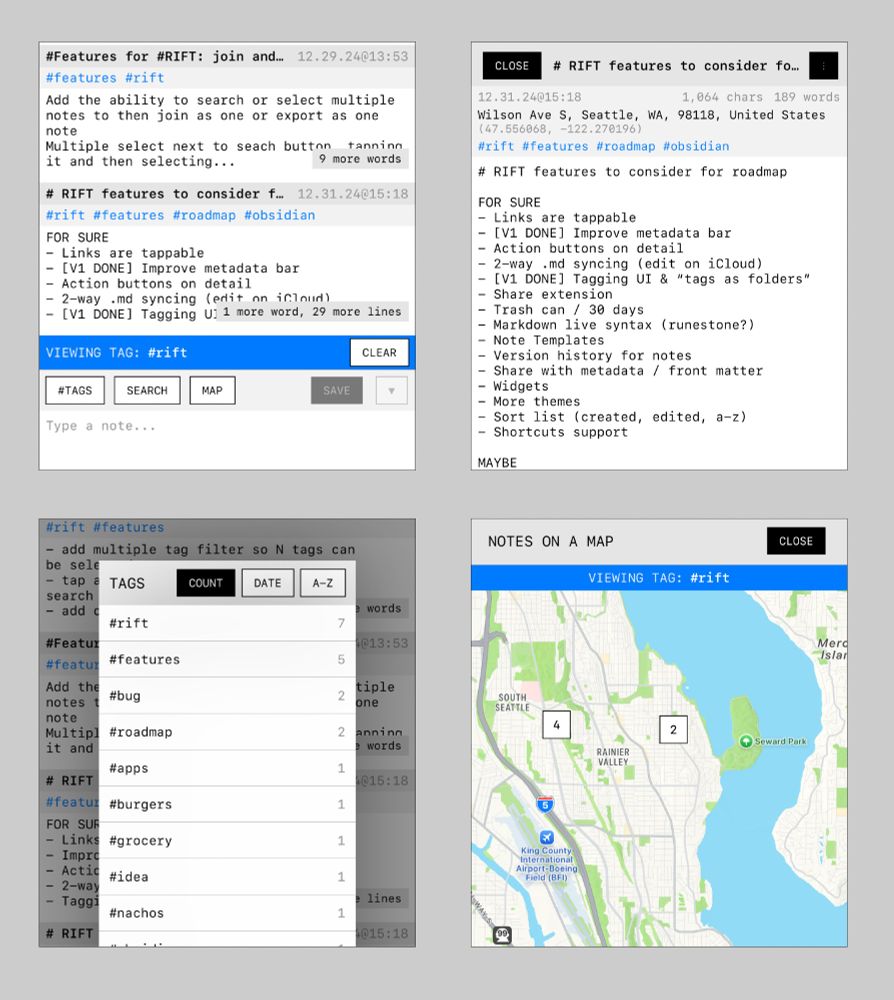
Task: Click the 'MAYBE' heading in the note
Action: click(497, 462)
